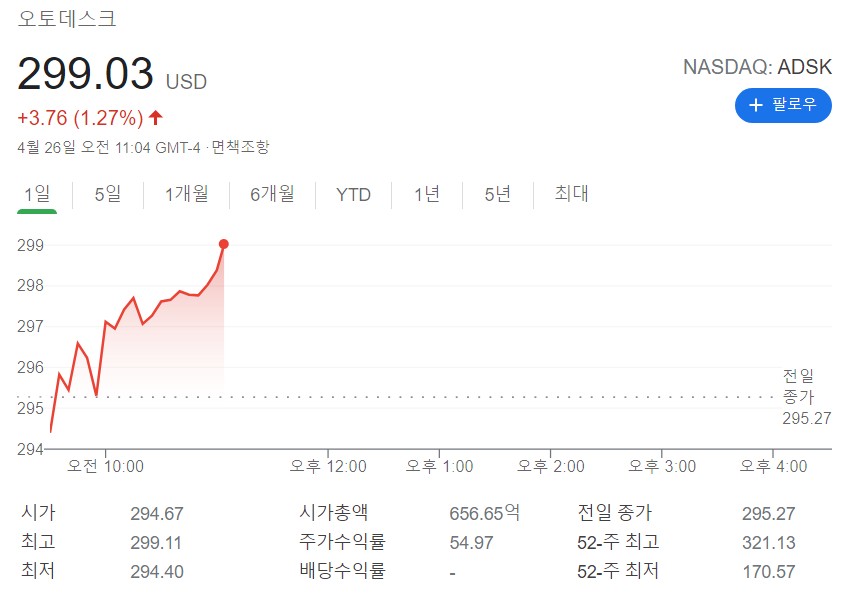Choose the 1년 range tab
The image size is (855, 597).
coord(427,194)
